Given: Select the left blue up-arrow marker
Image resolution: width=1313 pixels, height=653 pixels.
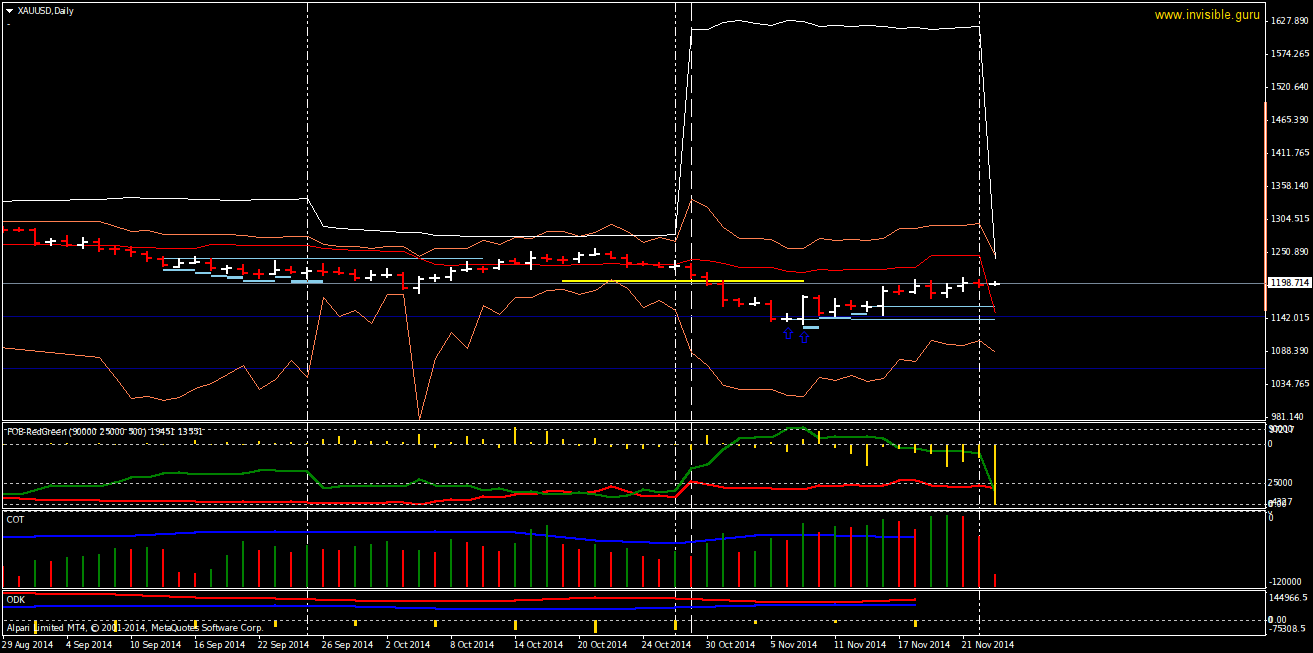Looking at the screenshot, I should click(x=788, y=335).
